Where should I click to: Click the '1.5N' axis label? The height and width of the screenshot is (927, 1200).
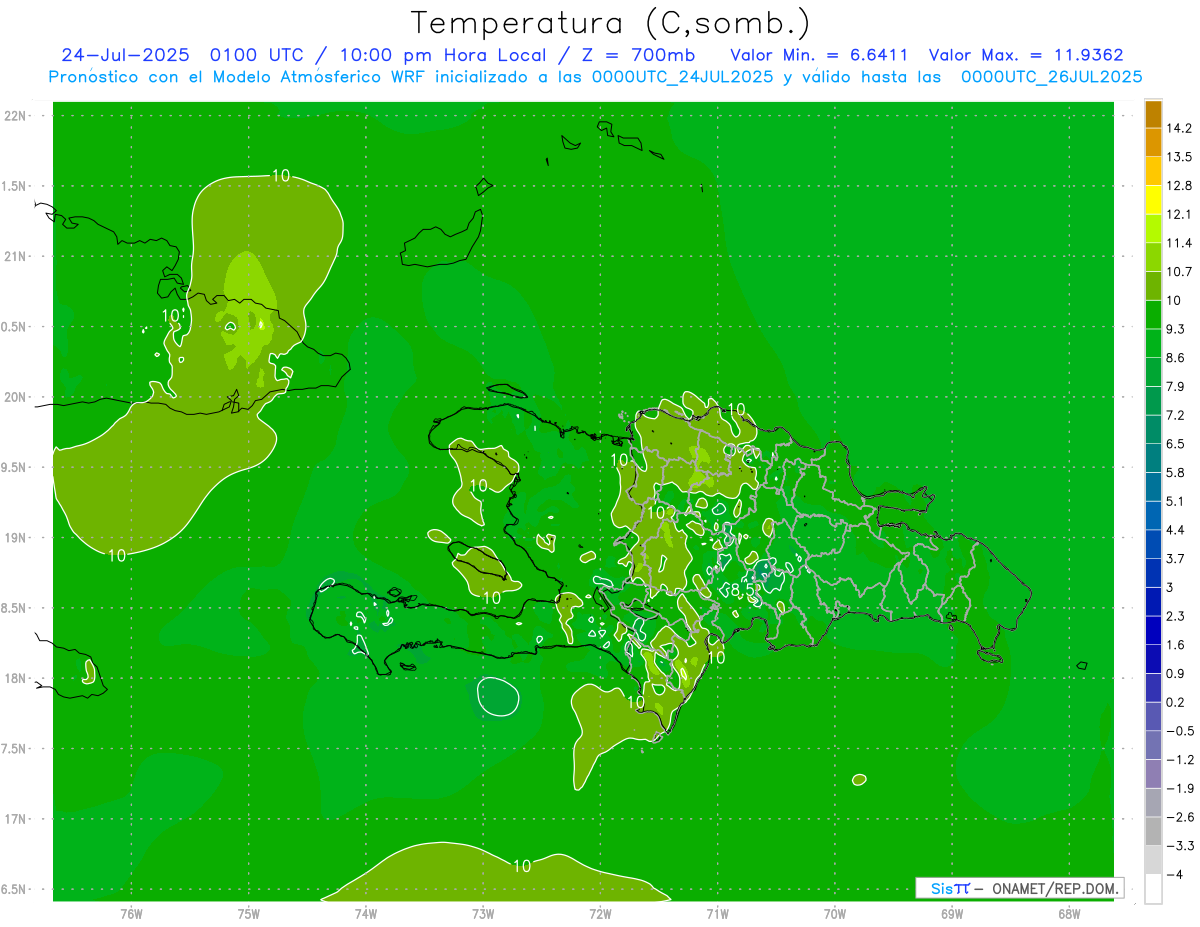16,186
